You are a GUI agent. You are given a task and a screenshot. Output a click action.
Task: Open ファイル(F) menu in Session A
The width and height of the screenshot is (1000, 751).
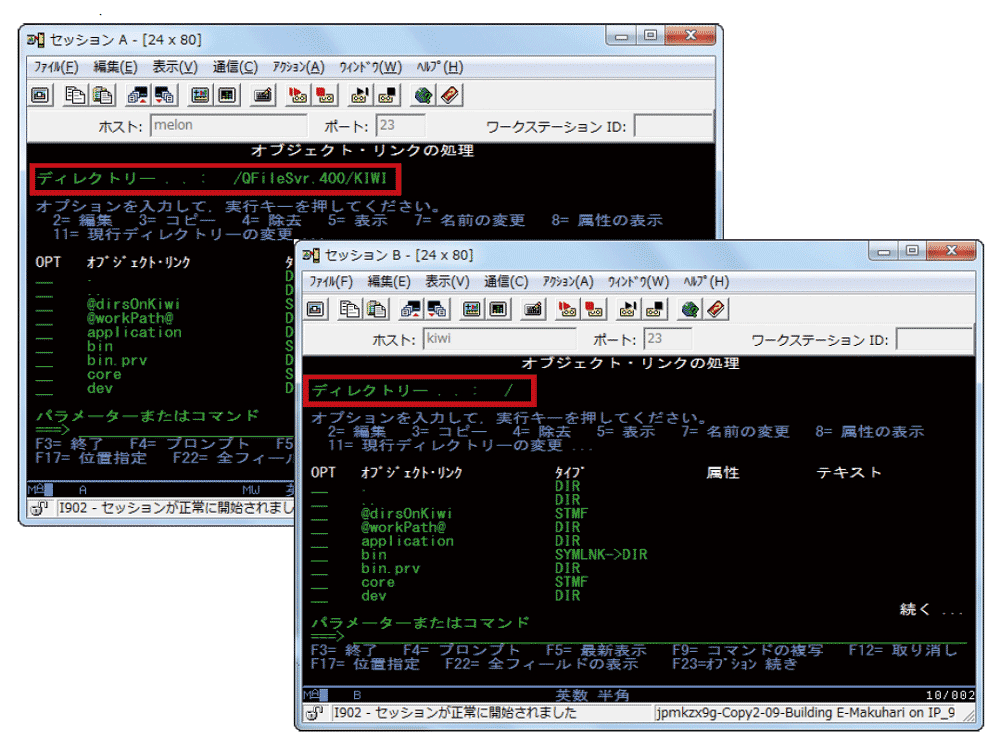click(x=56, y=67)
